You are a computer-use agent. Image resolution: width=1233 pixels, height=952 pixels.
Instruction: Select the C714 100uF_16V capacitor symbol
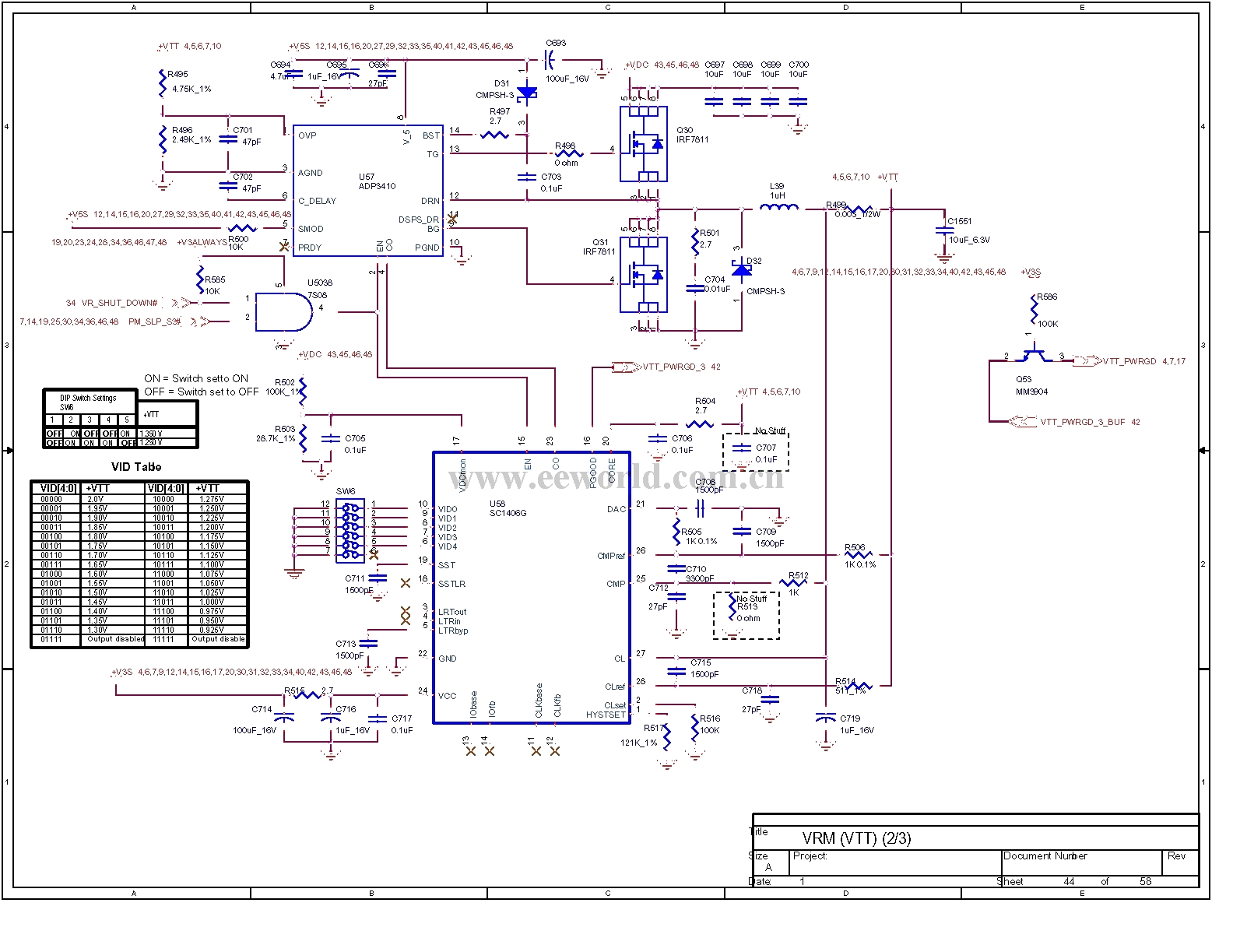[286, 716]
